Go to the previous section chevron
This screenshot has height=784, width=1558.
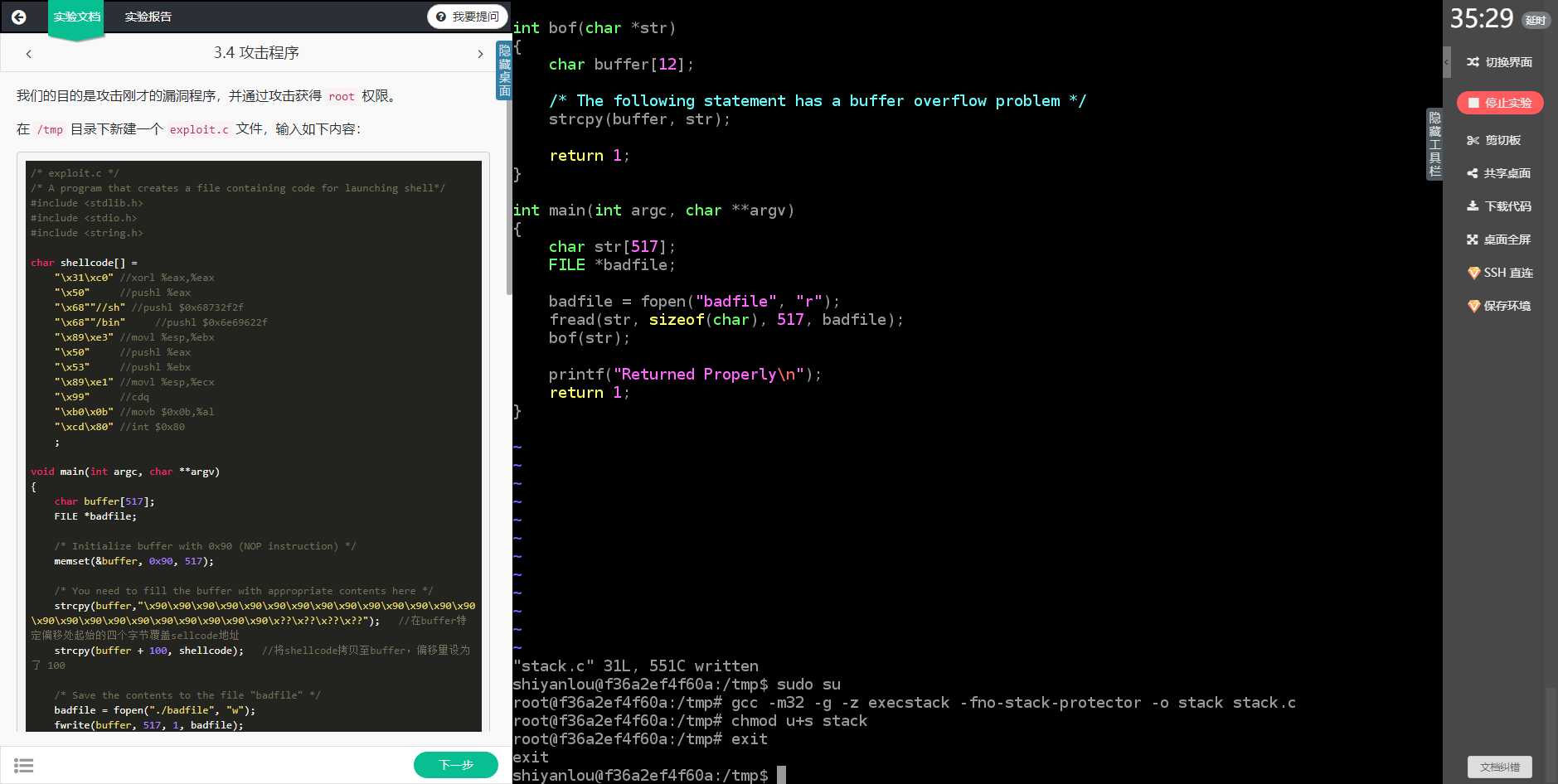tap(29, 54)
